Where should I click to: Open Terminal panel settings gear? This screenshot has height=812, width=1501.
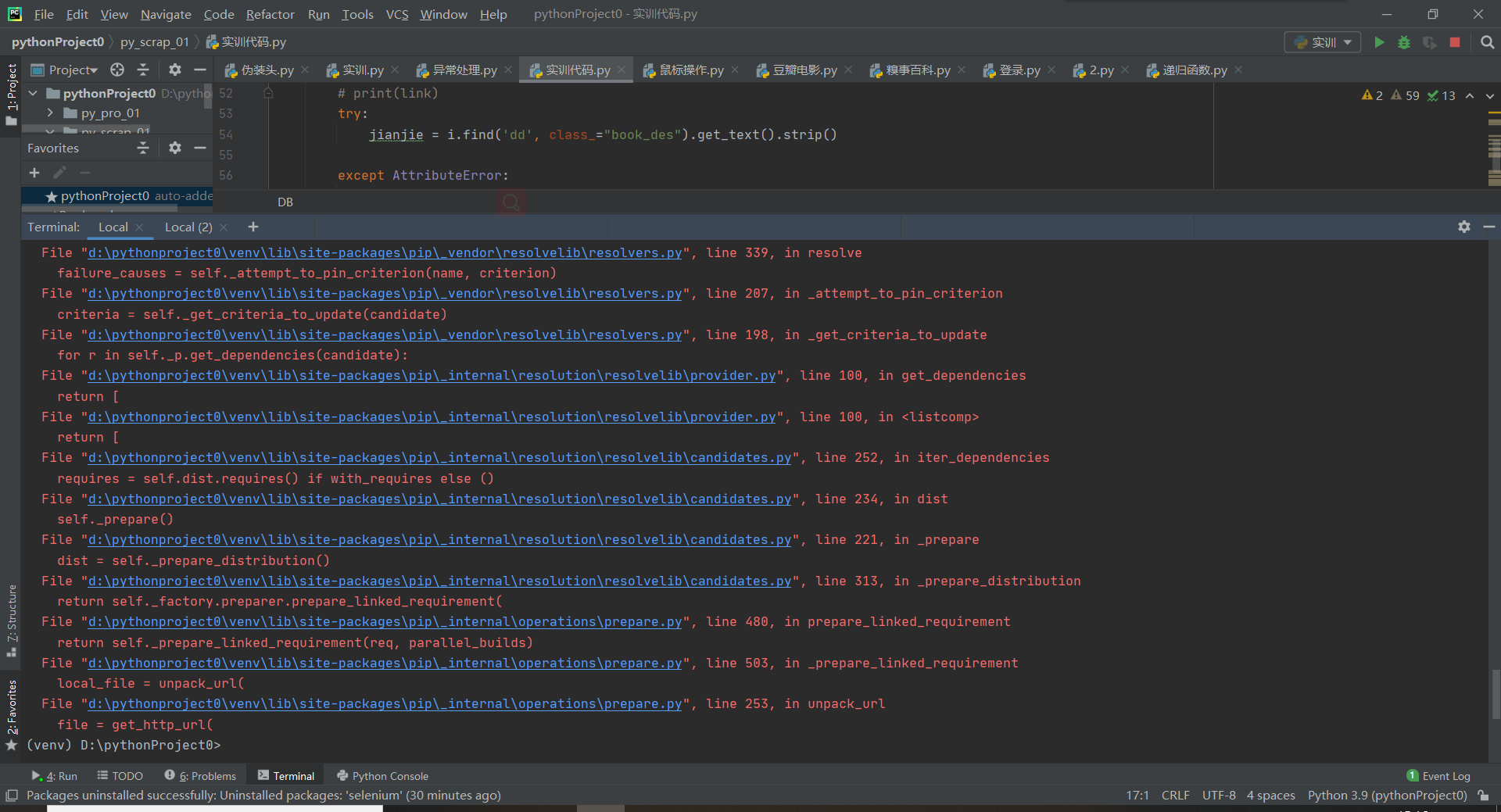1464,227
